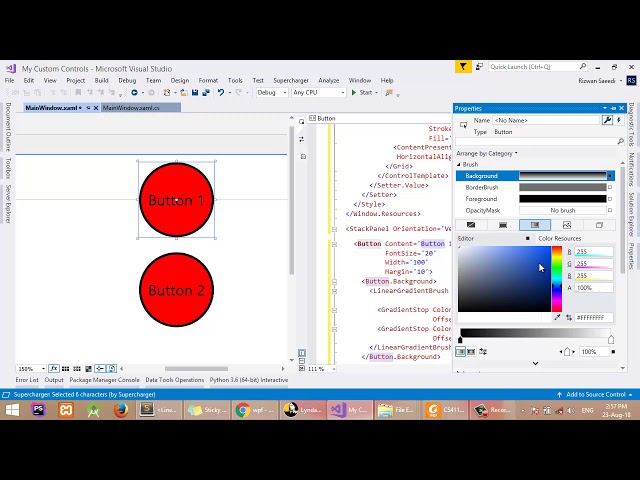Select the Gradient brush icon

(535, 225)
